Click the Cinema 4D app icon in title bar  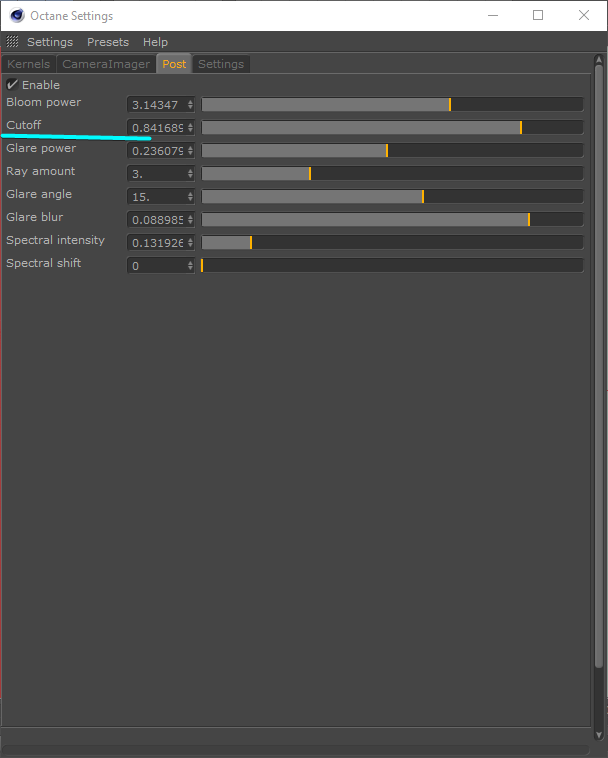[17, 15]
